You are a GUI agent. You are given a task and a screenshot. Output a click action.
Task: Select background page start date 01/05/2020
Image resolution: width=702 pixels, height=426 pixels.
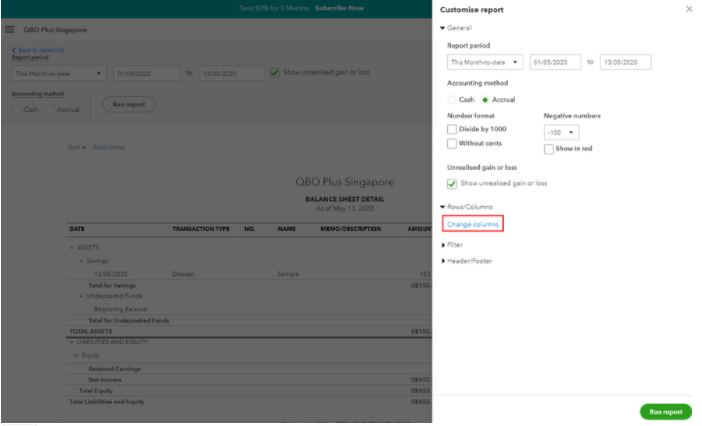[x=146, y=73]
